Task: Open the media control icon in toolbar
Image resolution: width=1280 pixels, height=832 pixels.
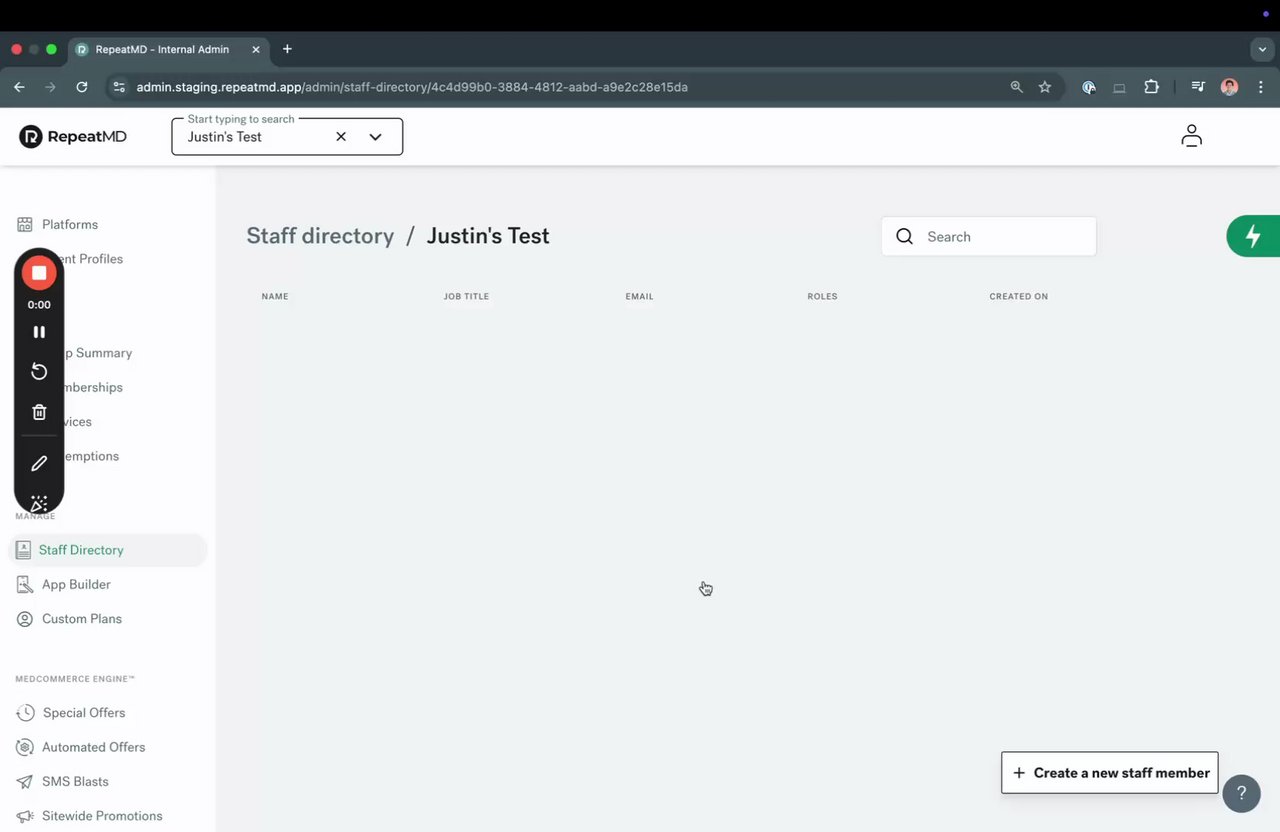Action: tap(1198, 87)
